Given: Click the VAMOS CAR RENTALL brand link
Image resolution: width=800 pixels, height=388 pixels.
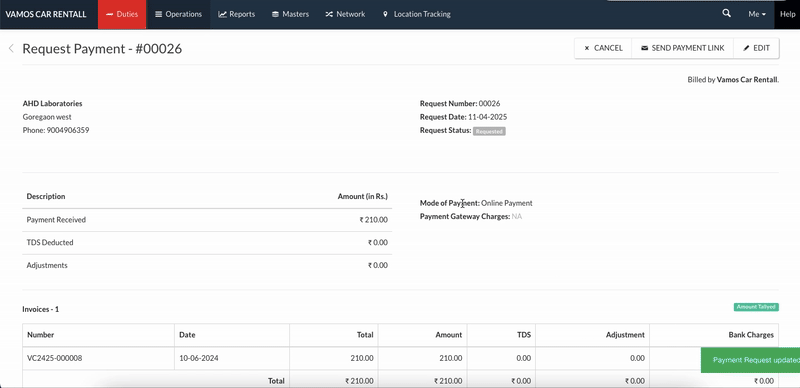Looking at the screenshot, I should click(x=46, y=14).
